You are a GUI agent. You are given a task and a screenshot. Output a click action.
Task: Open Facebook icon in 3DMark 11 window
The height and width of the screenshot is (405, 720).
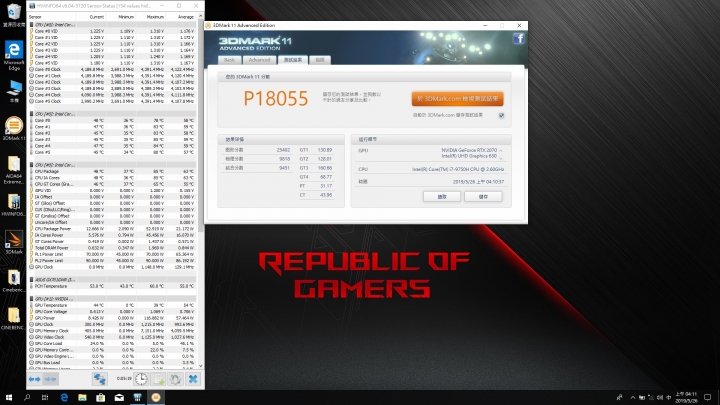pos(519,39)
